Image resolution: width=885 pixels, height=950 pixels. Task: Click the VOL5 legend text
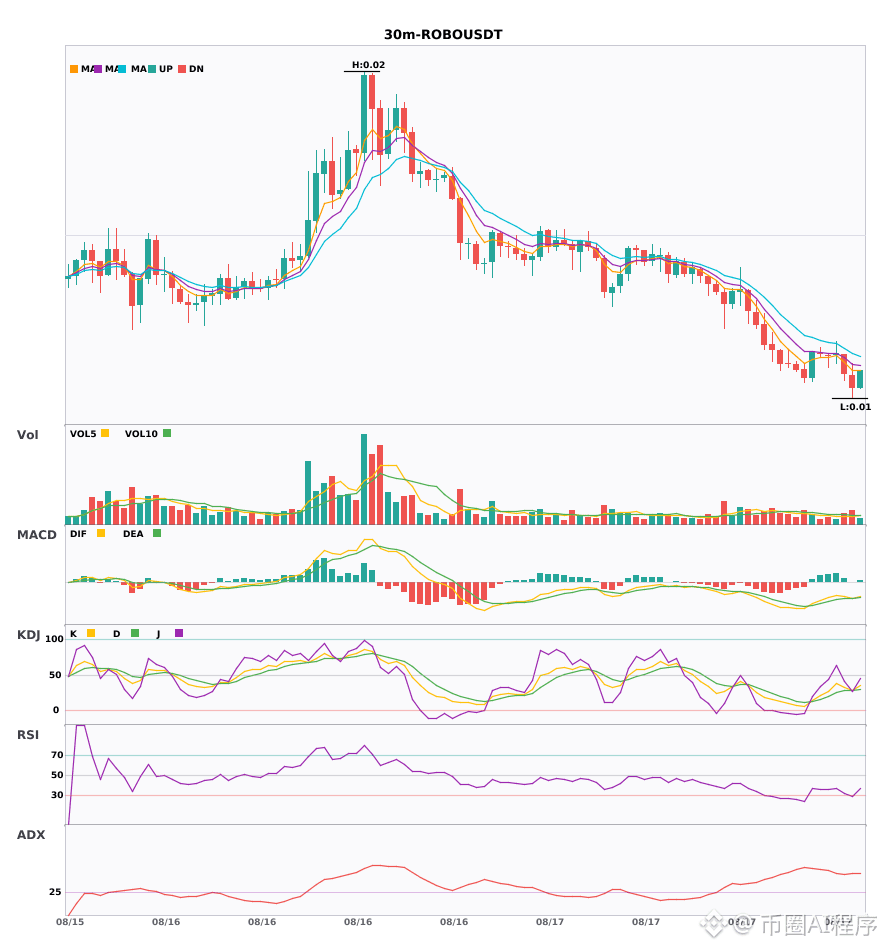click(x=83, y=434)
